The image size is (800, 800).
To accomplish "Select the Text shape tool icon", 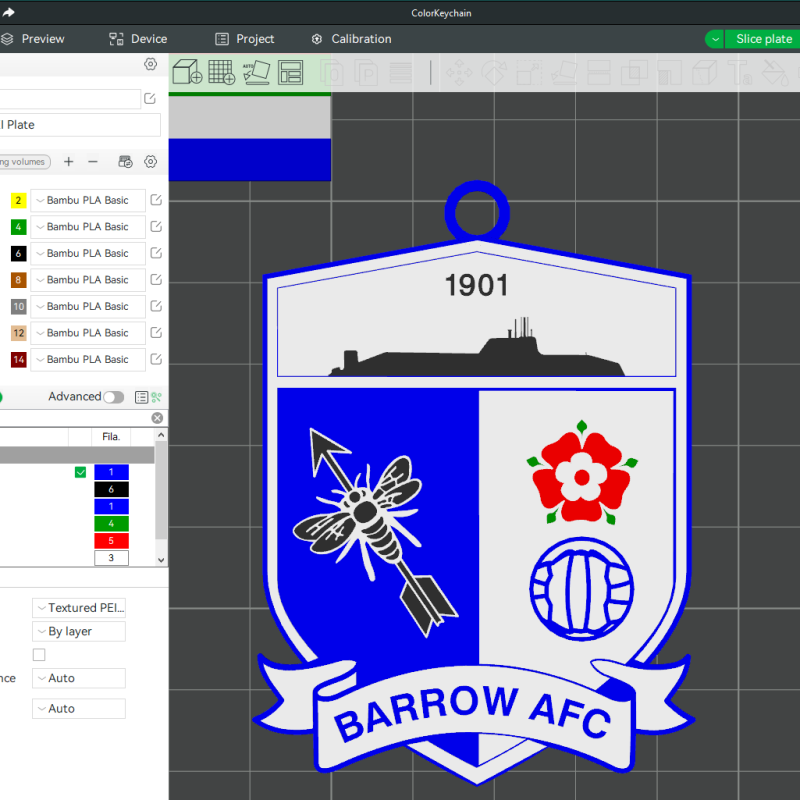I will [x=740, y=72].
